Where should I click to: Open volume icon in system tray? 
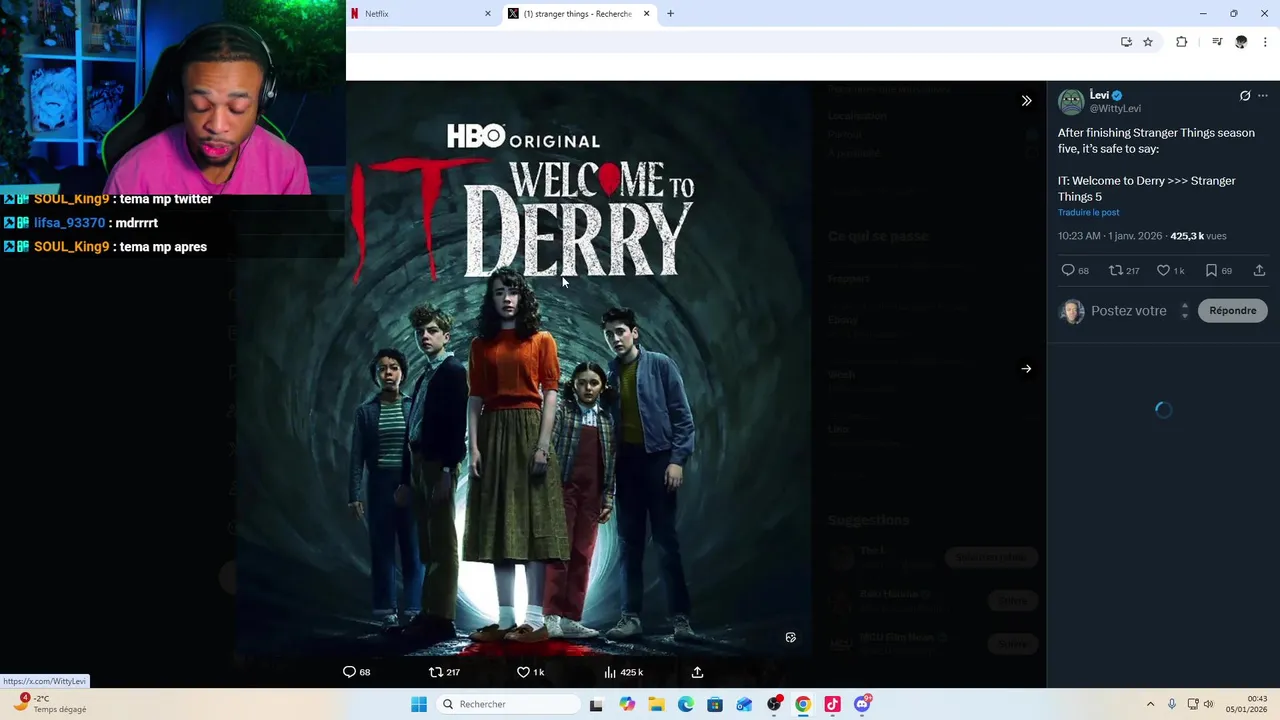point(1208,704)
